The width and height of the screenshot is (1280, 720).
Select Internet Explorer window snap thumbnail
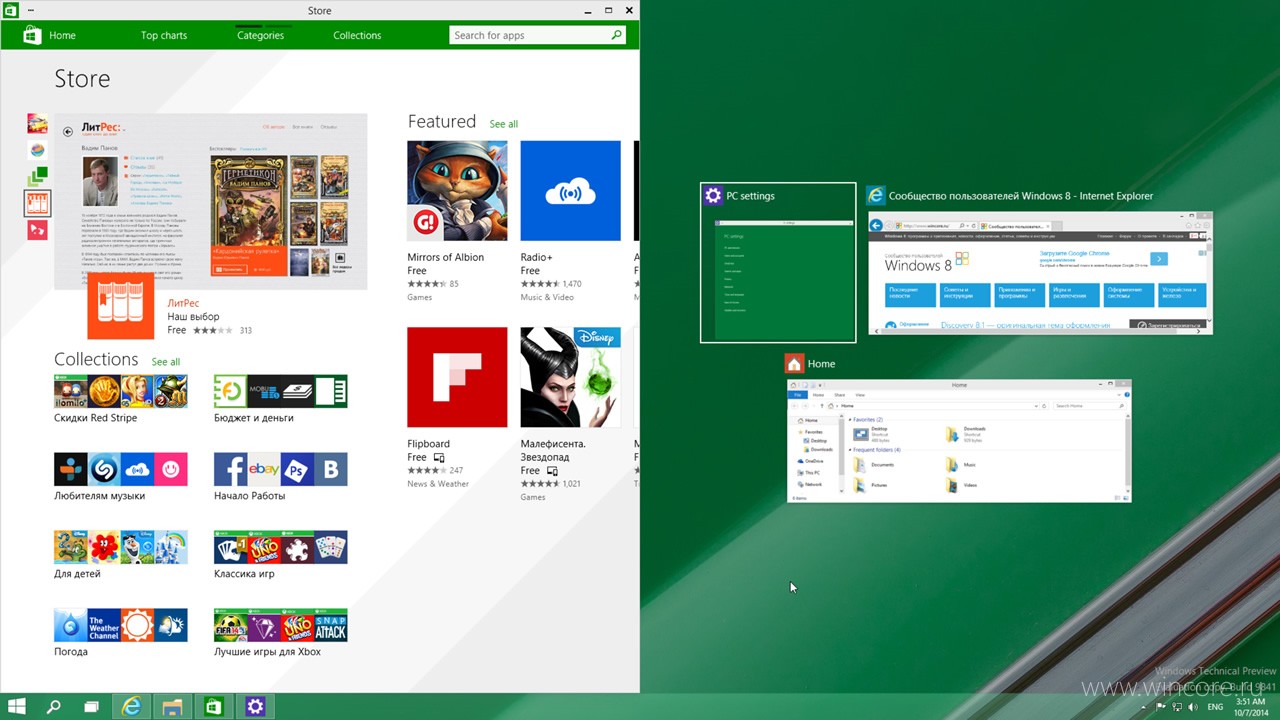point(1040,272)
